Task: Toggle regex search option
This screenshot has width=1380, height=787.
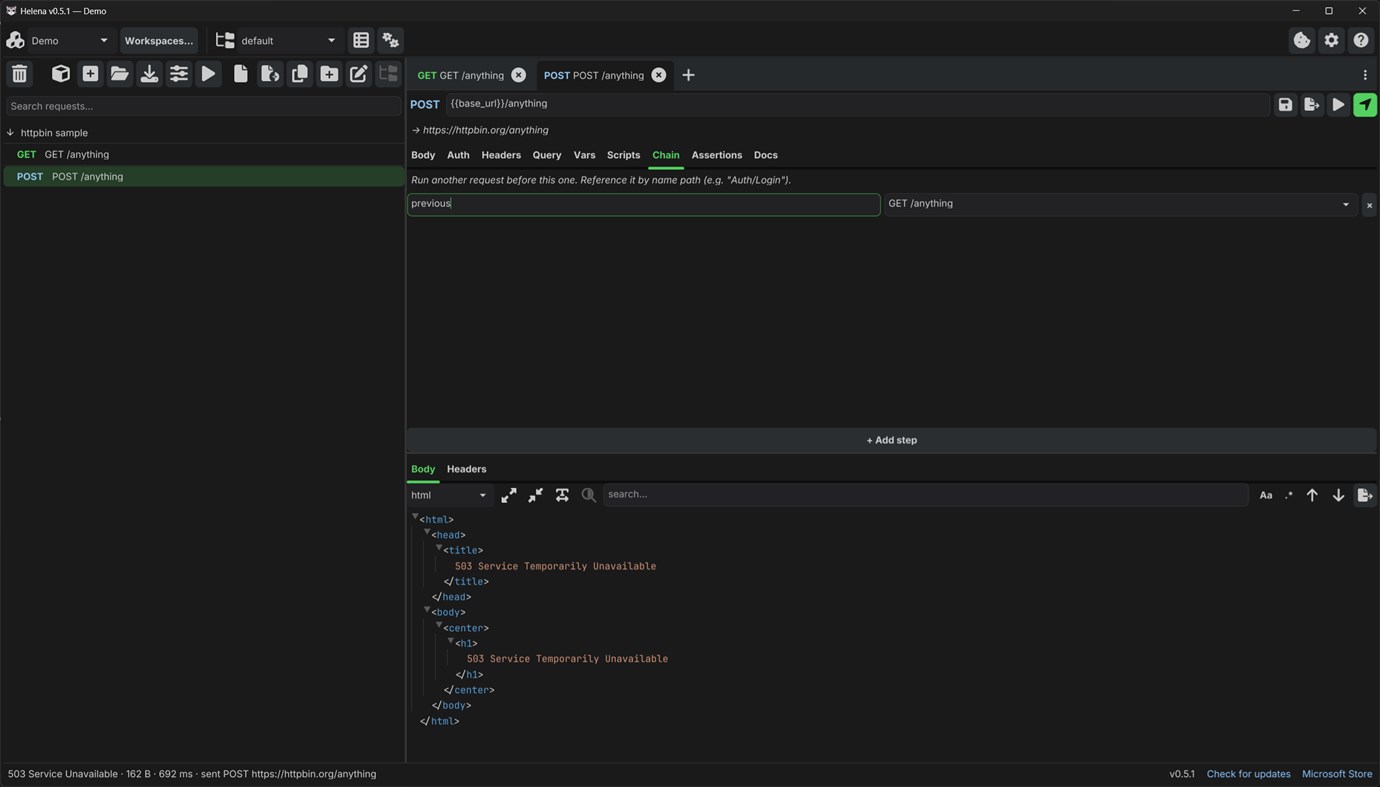Action: (x=1289, y=495)
